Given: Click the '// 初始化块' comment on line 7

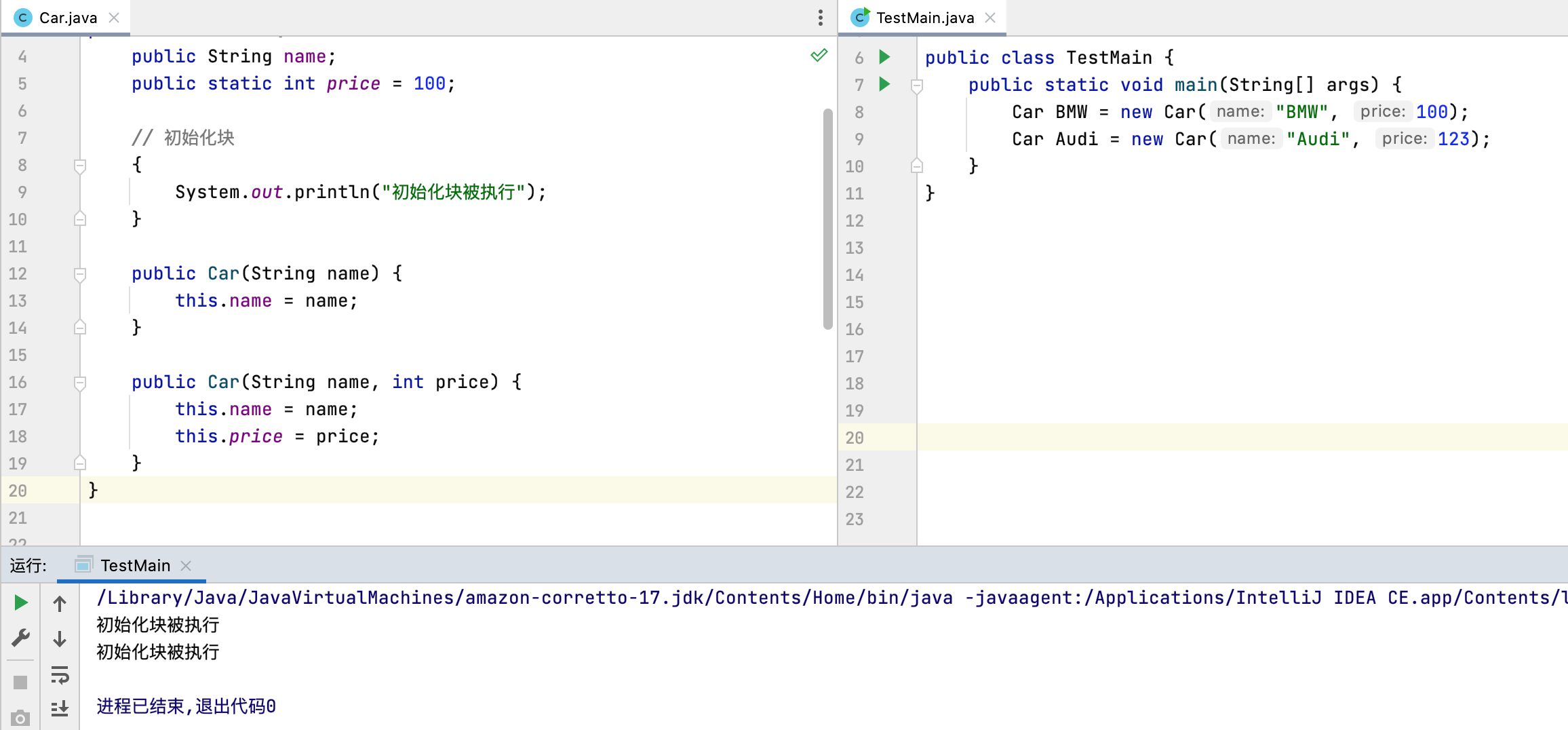Looking at the screenshot, I should [183, 138].
